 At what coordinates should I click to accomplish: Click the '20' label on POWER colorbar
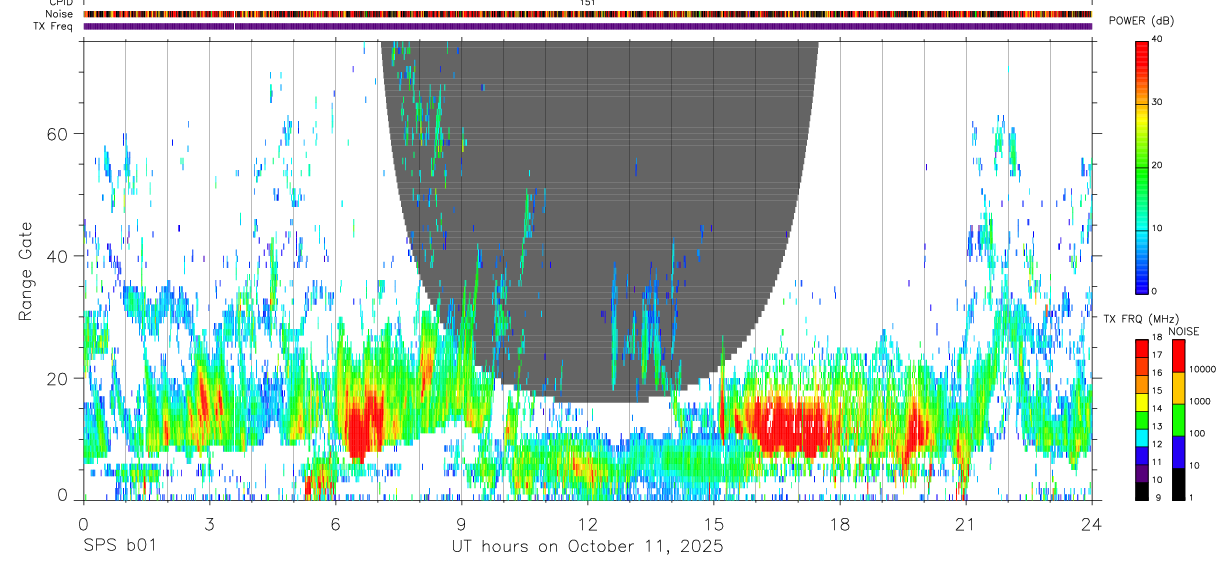click(x=1156, y=166)
